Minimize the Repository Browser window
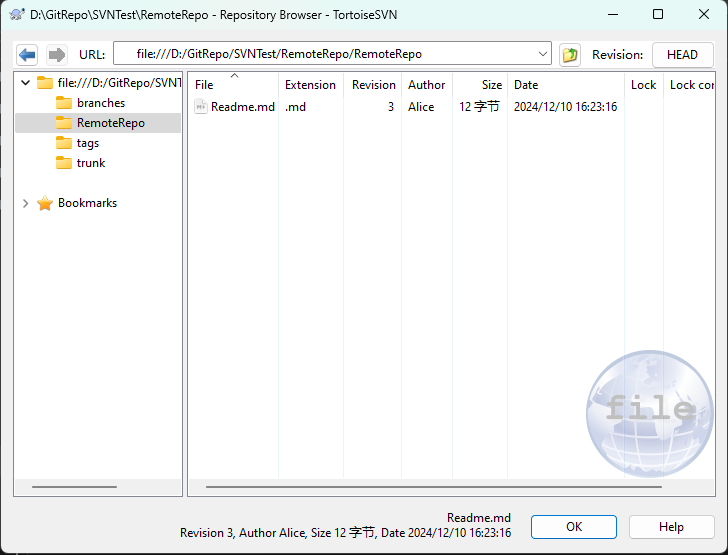Screen dimensions: 728x555 click(x=613, y=14)
